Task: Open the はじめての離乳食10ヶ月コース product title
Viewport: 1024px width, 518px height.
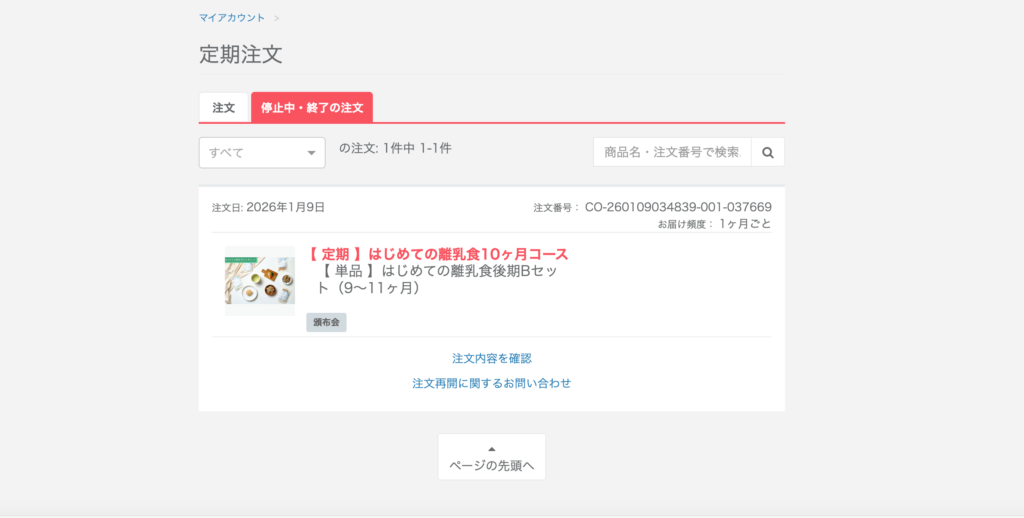Action: pyautogui.click(x=438, y=254)
